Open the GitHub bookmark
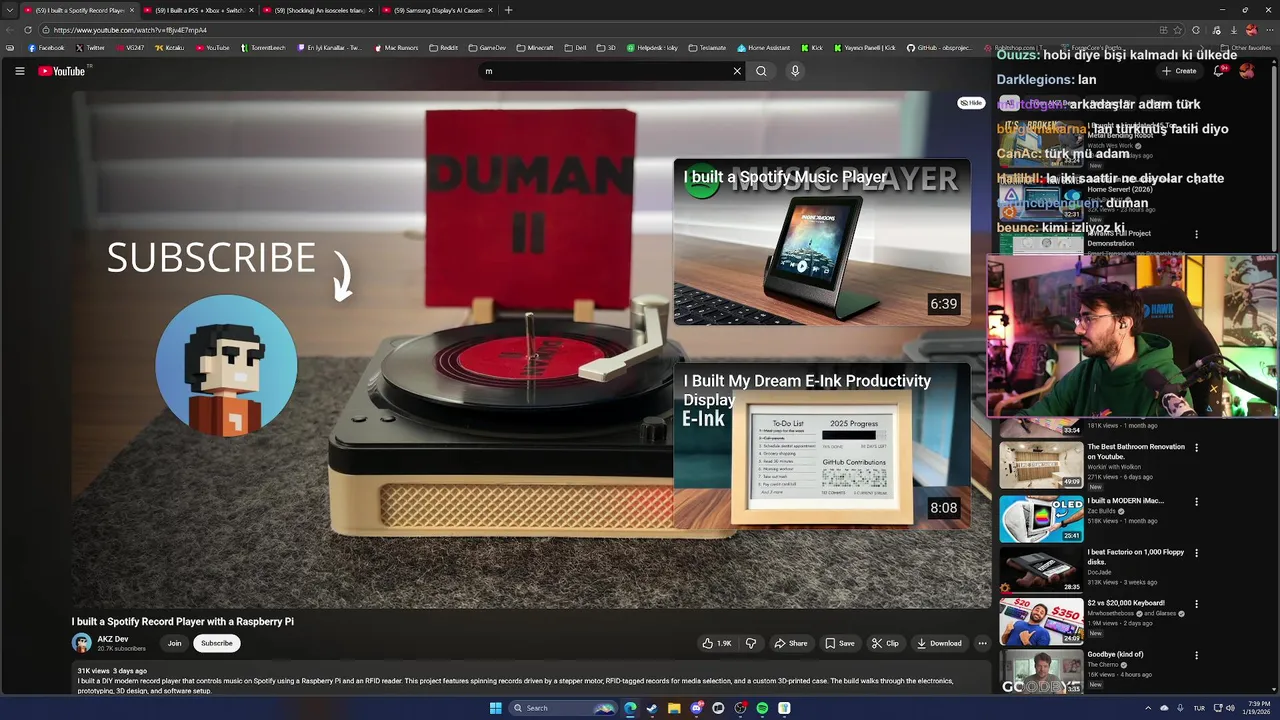The width and height of the screenshot is (1280, 720). (939, 47)
